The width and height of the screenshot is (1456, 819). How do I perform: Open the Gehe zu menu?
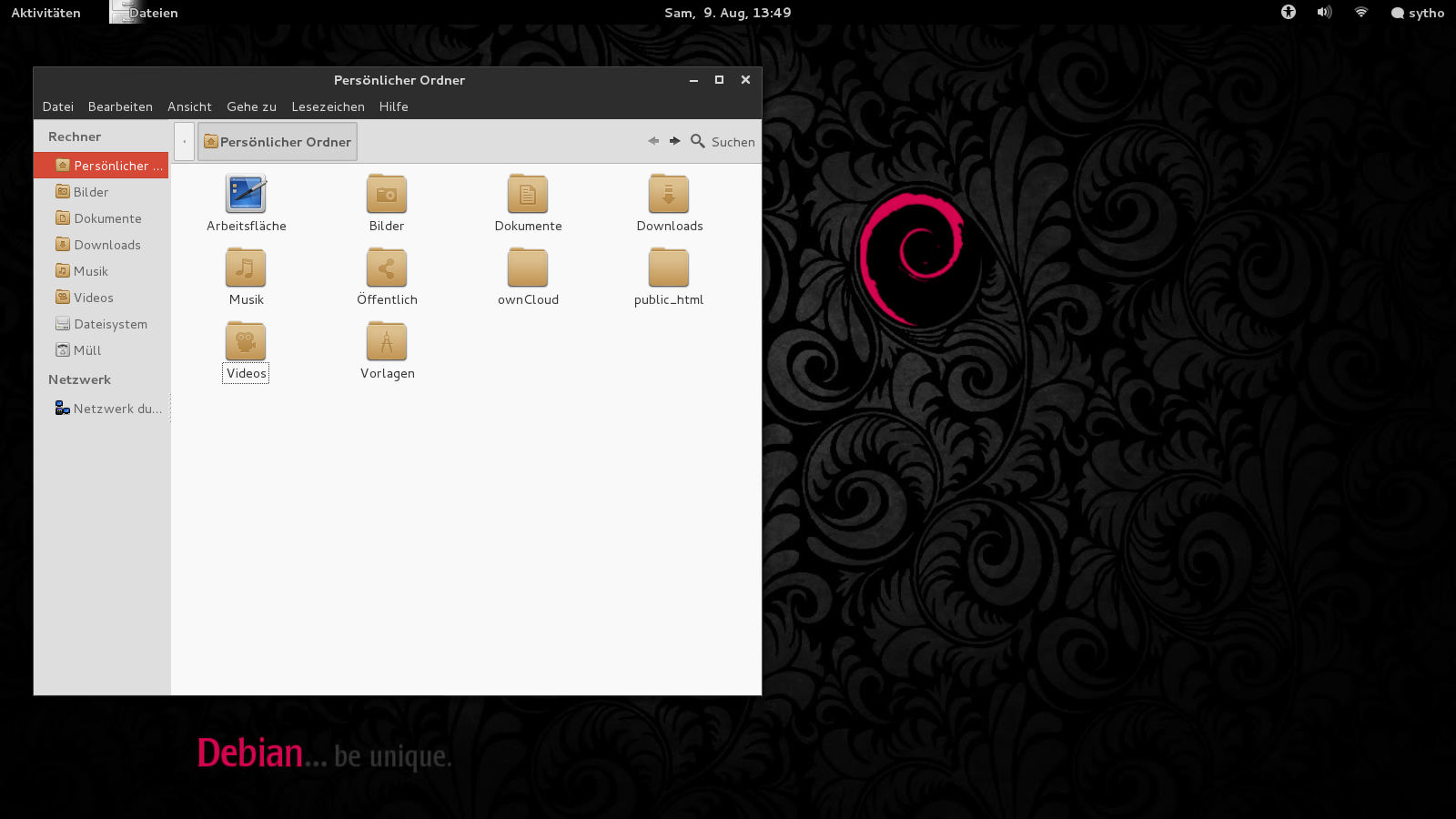coord(251,106)
